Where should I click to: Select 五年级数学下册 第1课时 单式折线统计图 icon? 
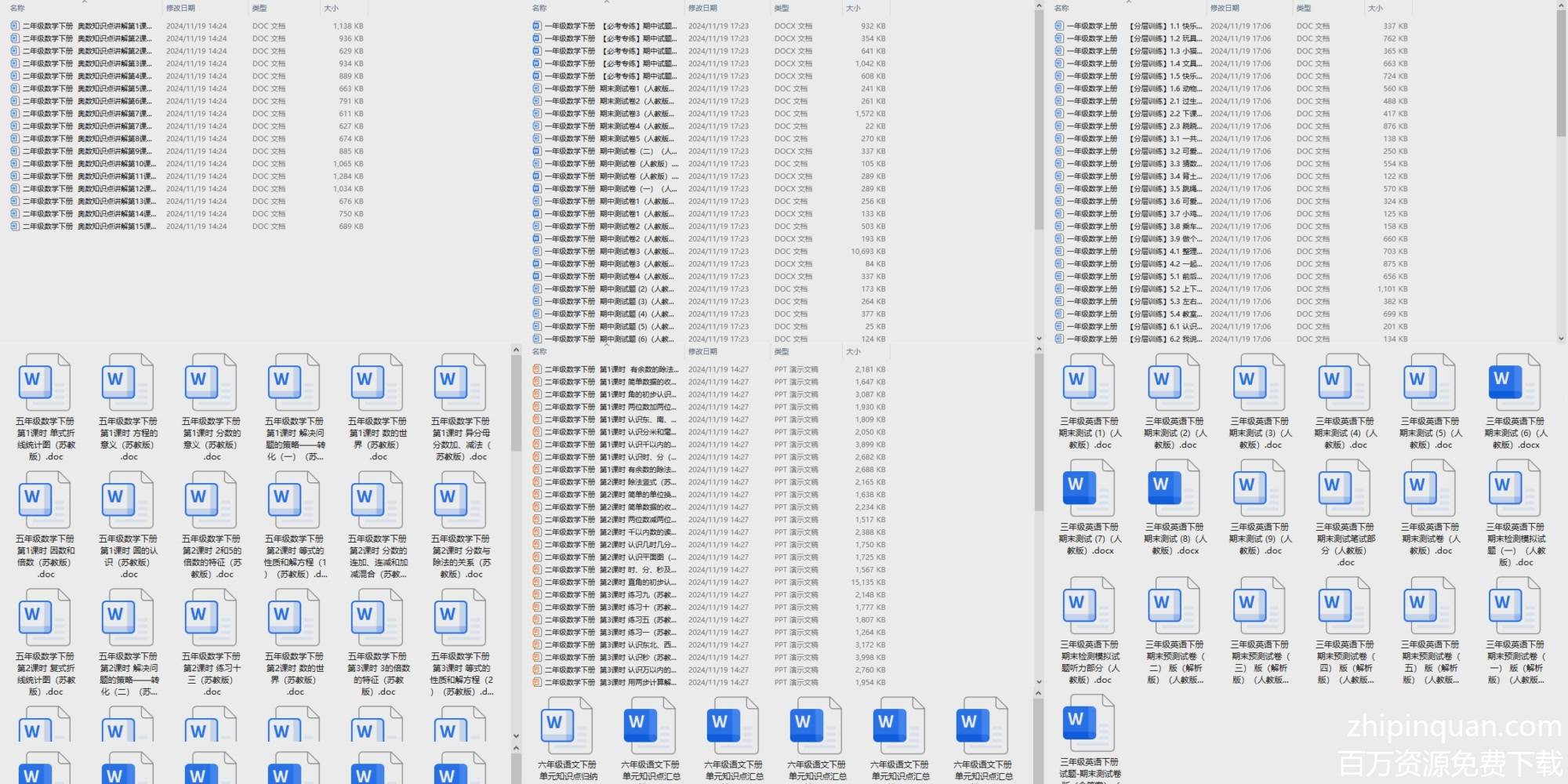(x=45, y=382)
